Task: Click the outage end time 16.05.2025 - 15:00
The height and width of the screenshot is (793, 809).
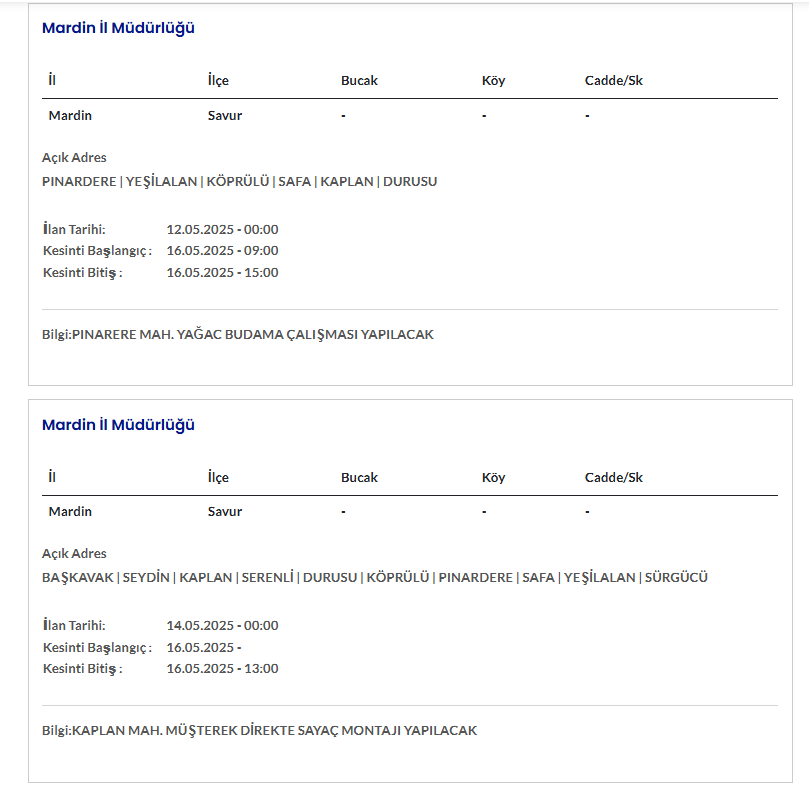Action: pyautogui.click(x=222, y=272)
